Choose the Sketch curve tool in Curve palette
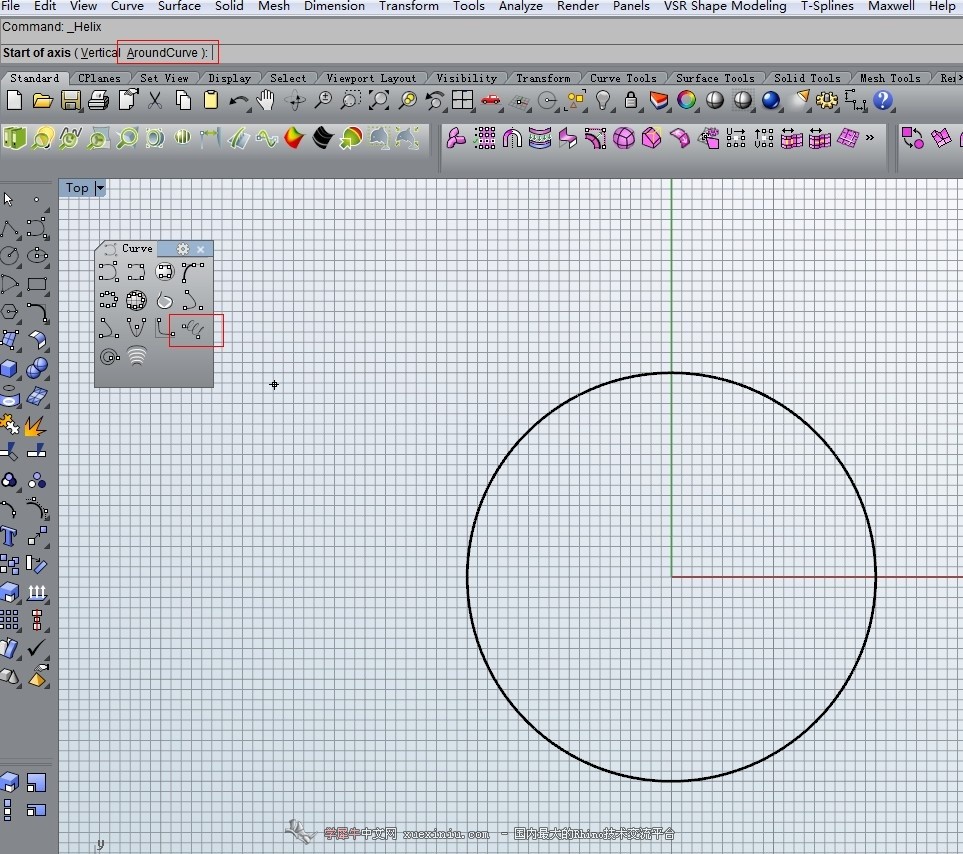 coord(164,301)
